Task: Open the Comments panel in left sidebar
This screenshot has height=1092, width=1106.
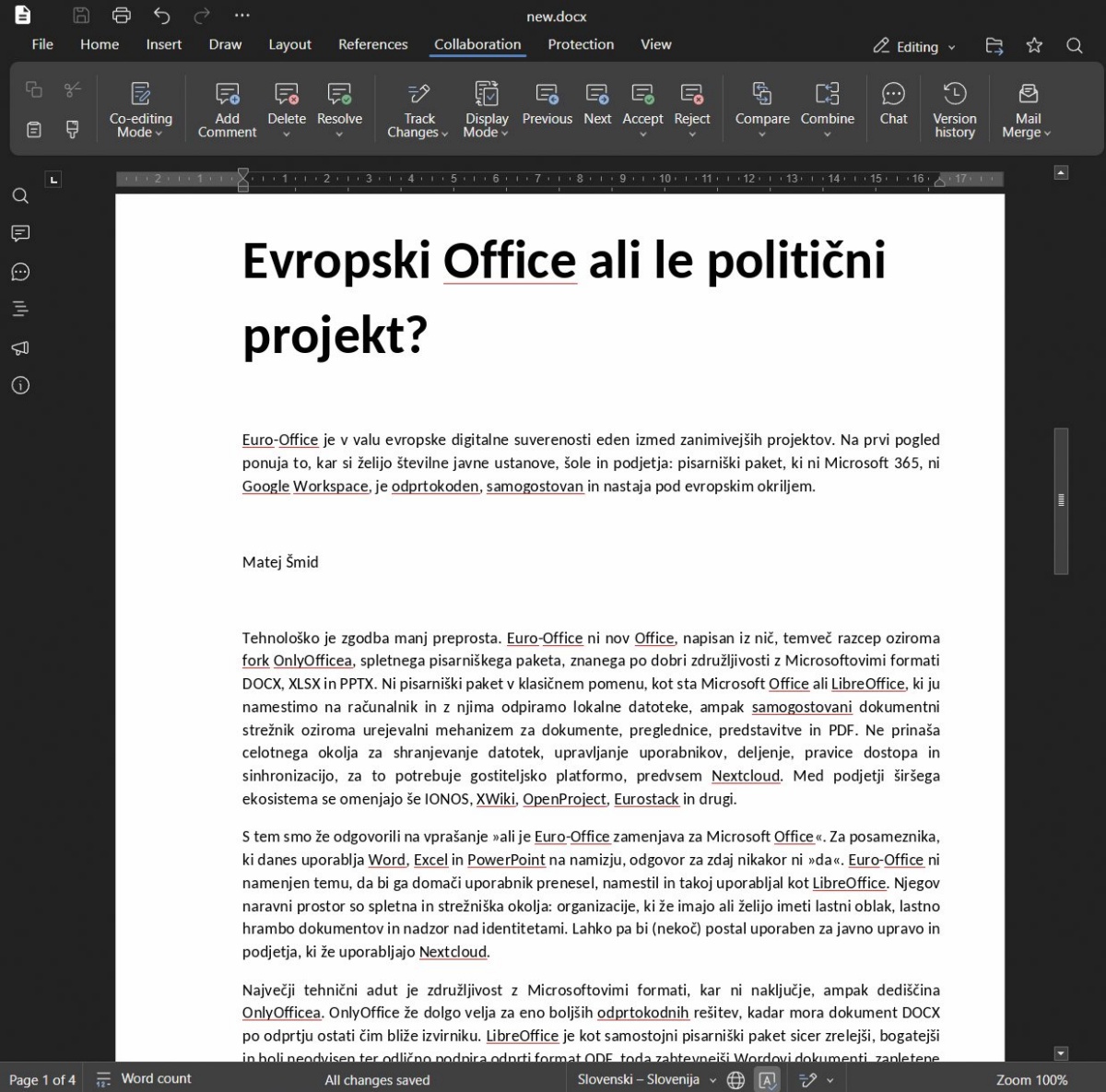Action: (x=20, y=234)
